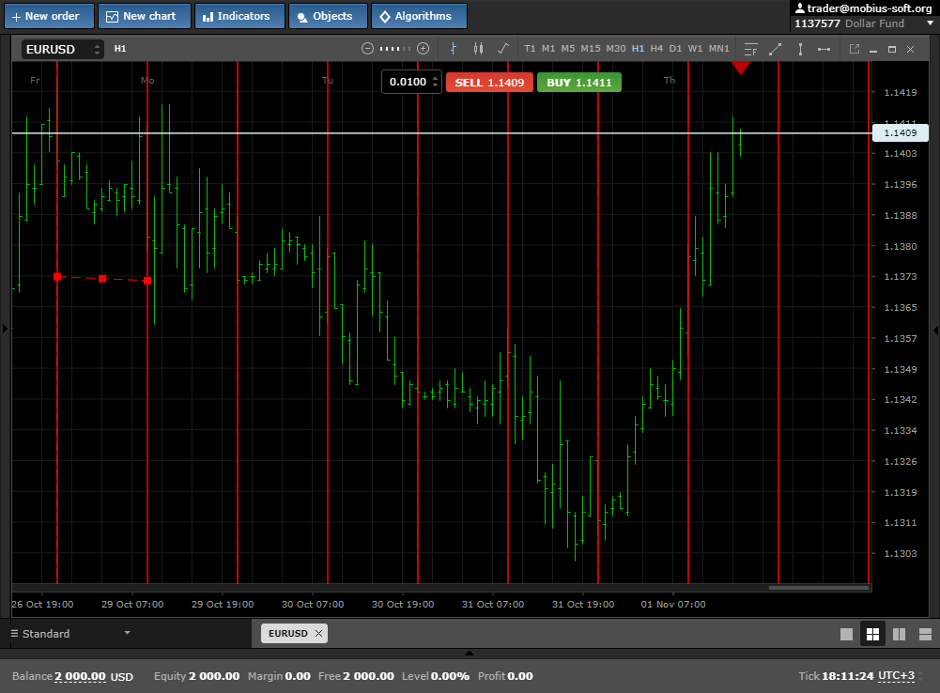Expand the left side panel arrow
Image resolution: width=940 pixels, height=693 pixels.
tap(5, 329)
